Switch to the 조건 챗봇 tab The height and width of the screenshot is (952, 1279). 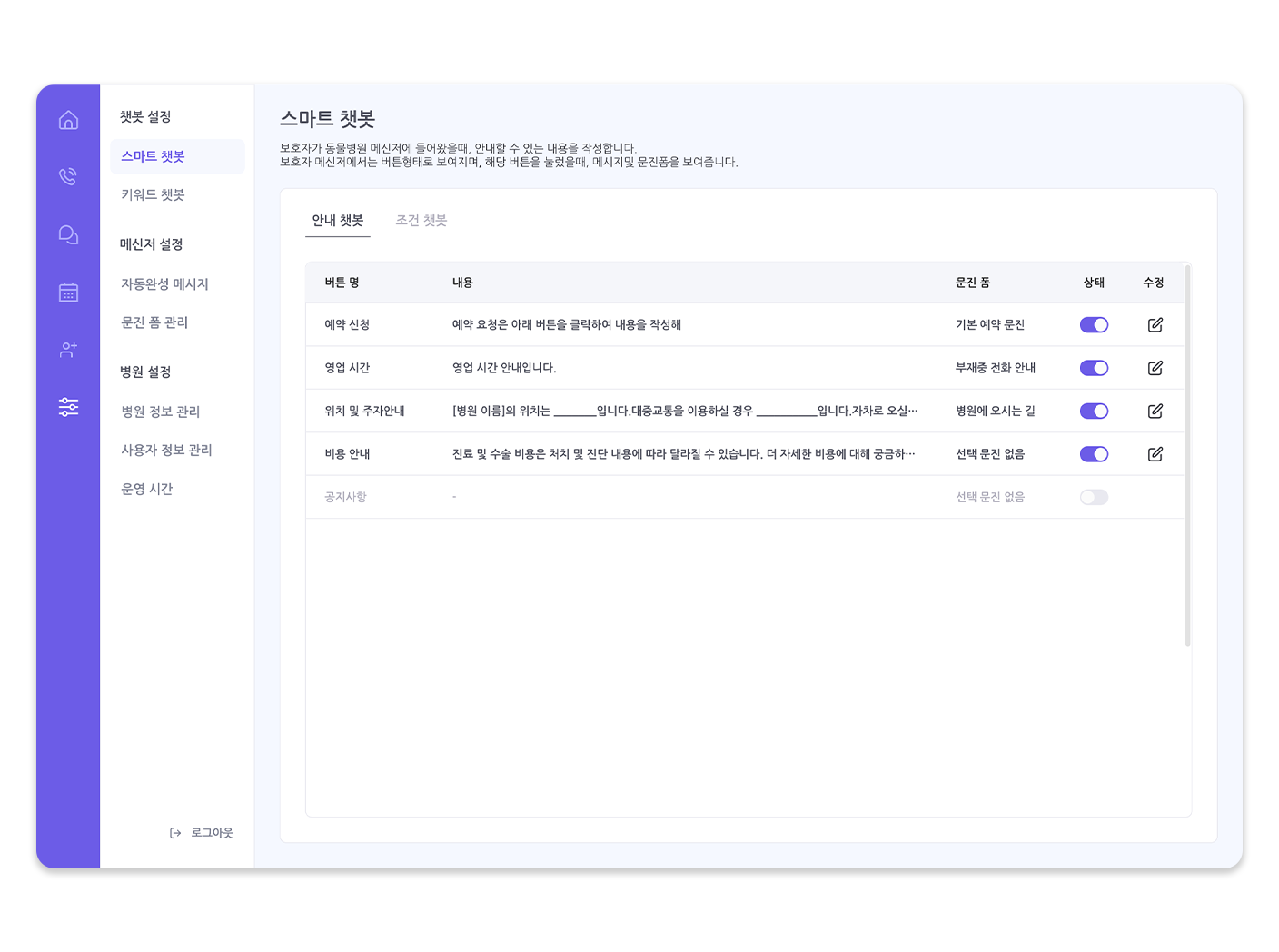point(421,221)
